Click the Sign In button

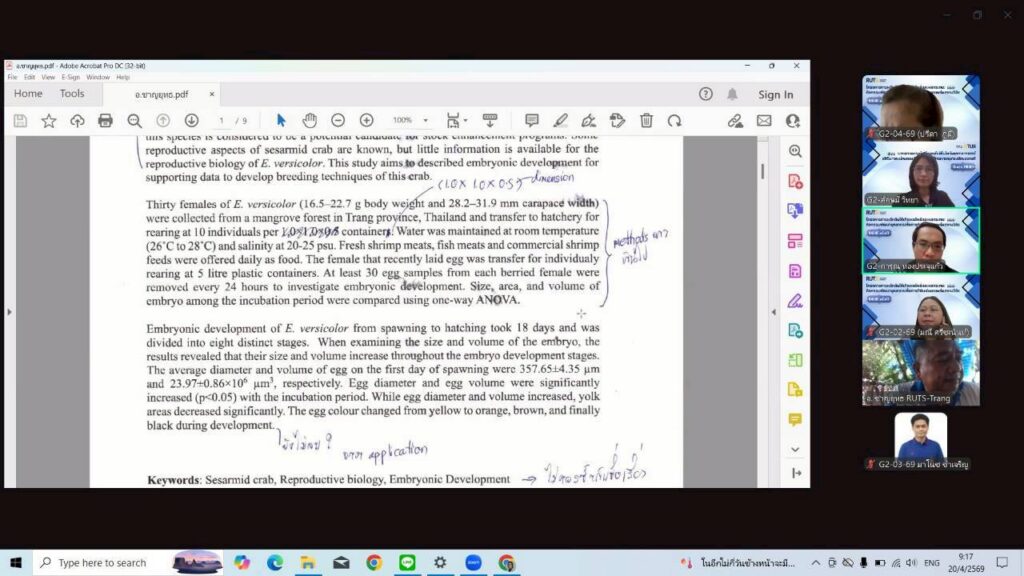click(775, 94)
